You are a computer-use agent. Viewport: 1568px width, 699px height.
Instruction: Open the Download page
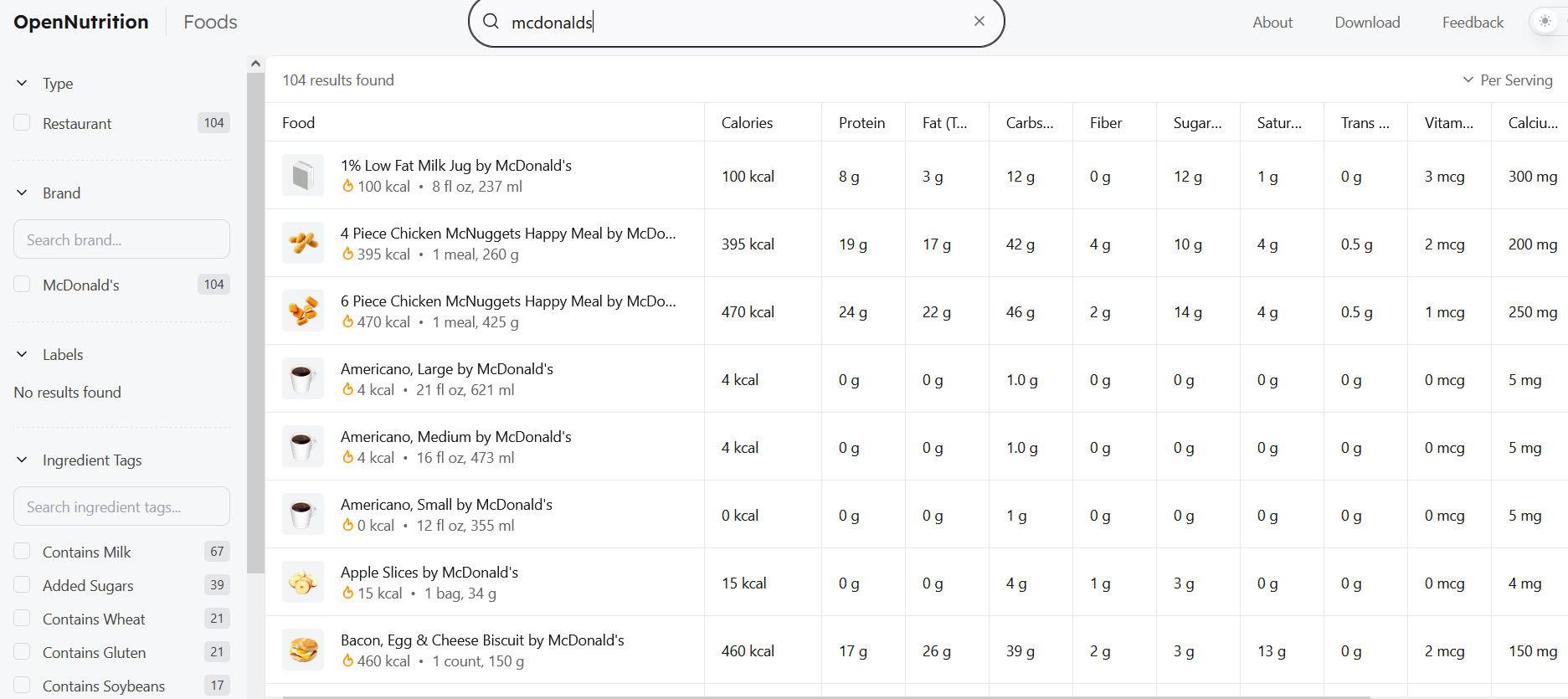(1367, 23)
